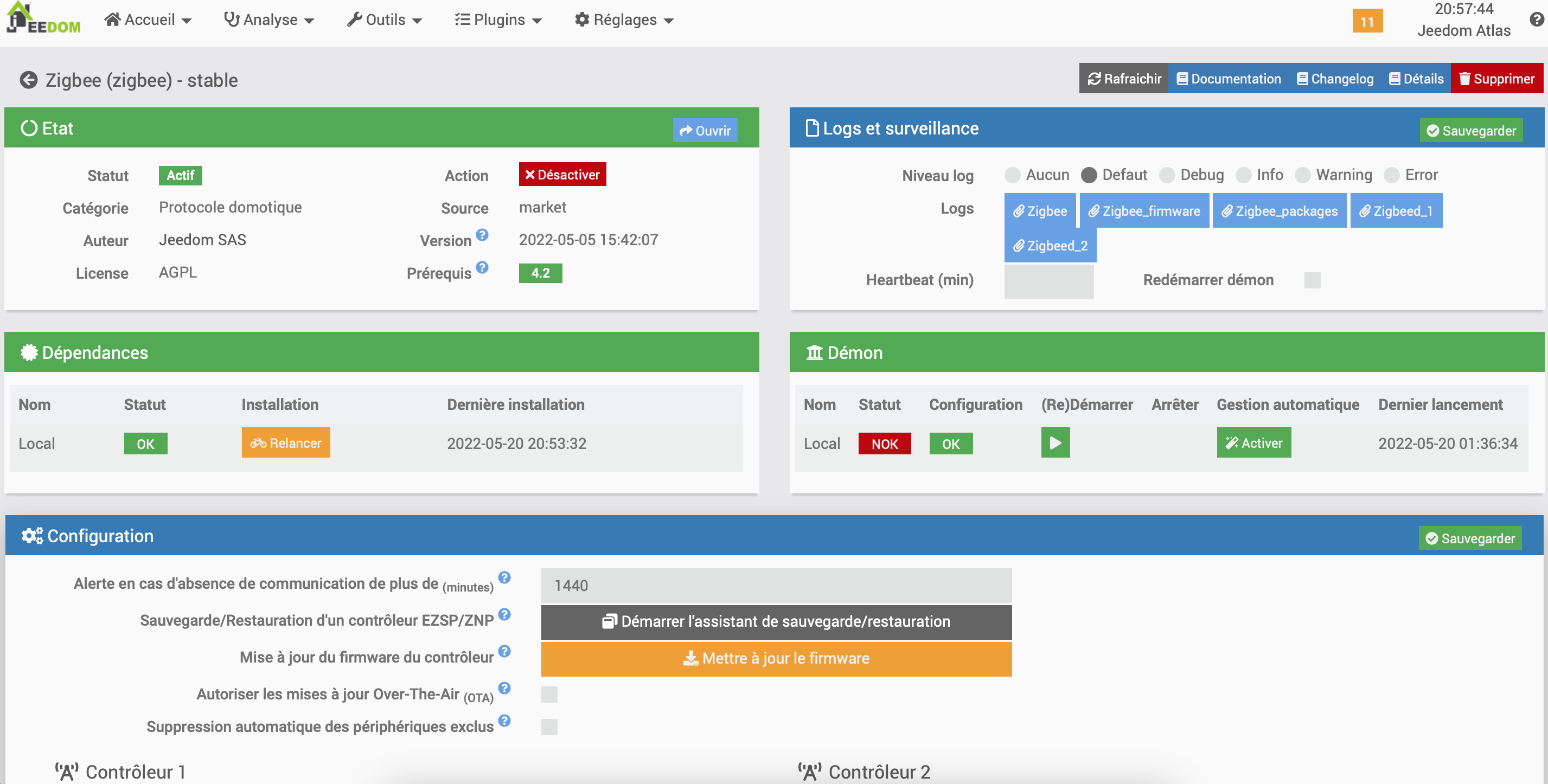
Task: Check Autoriser les mises à jour OTA
Action: [x=549, y=695]
